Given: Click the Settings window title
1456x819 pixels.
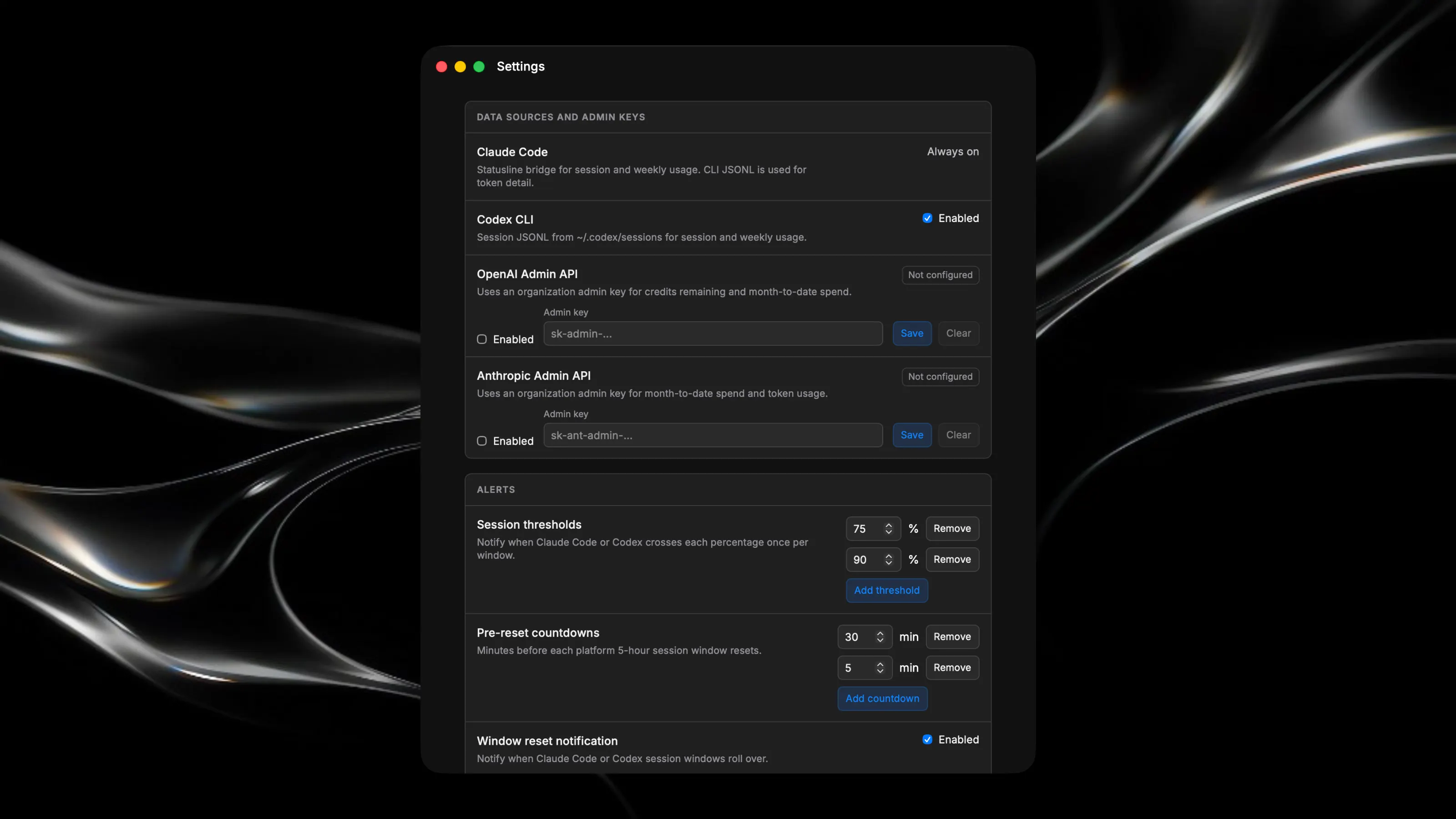Looking at the screenshot, I should click(x=520, y=66).
